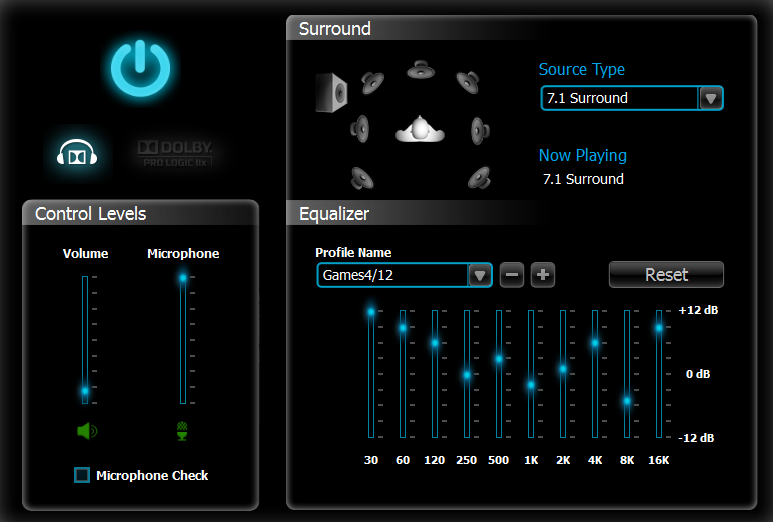The width and height of the screenshot is (773, 522).
Task: Click the Equalizer section header
Action: (x=334, y=214)
